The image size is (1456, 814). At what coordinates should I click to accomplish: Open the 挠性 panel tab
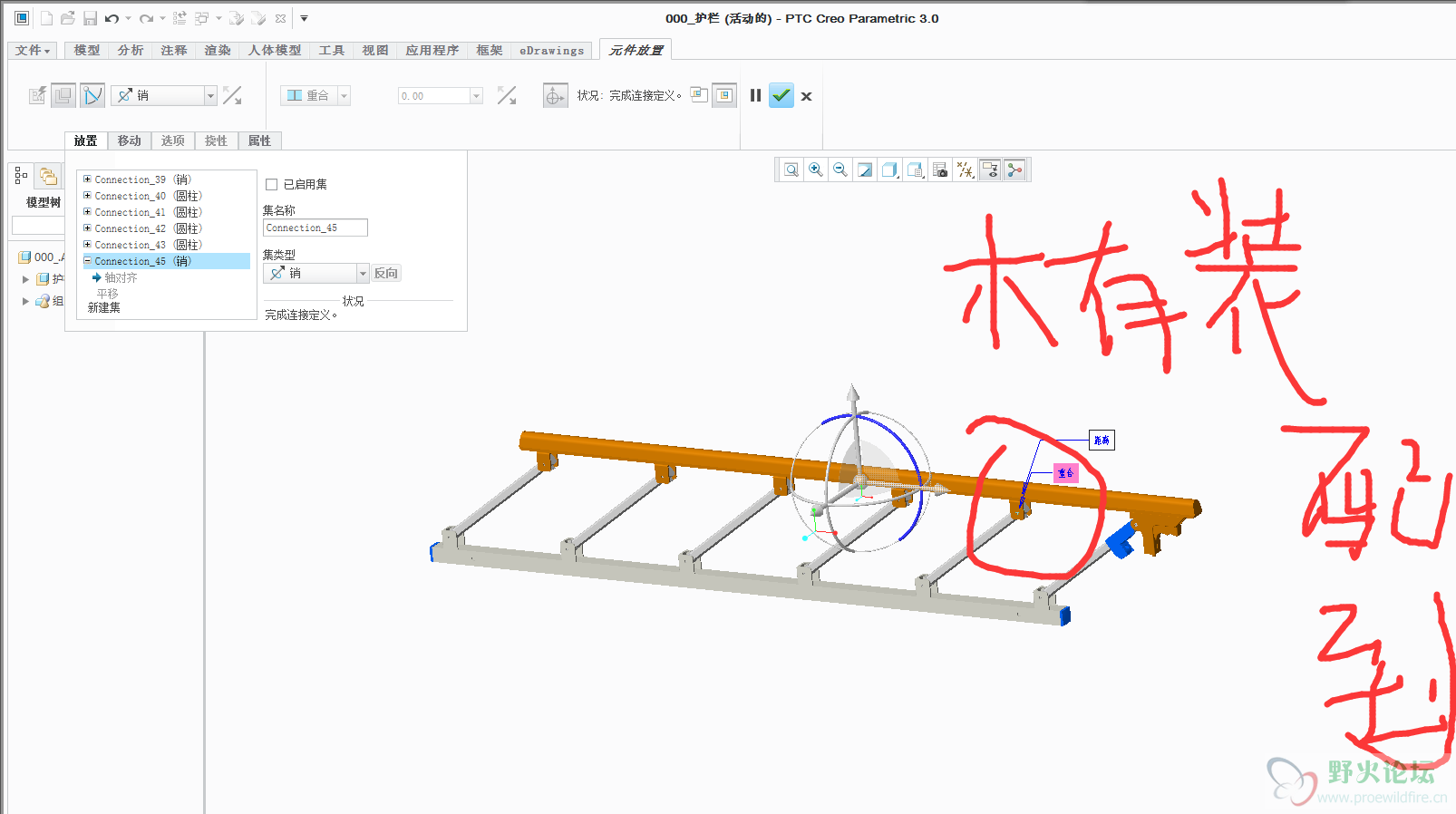point(217,141)
